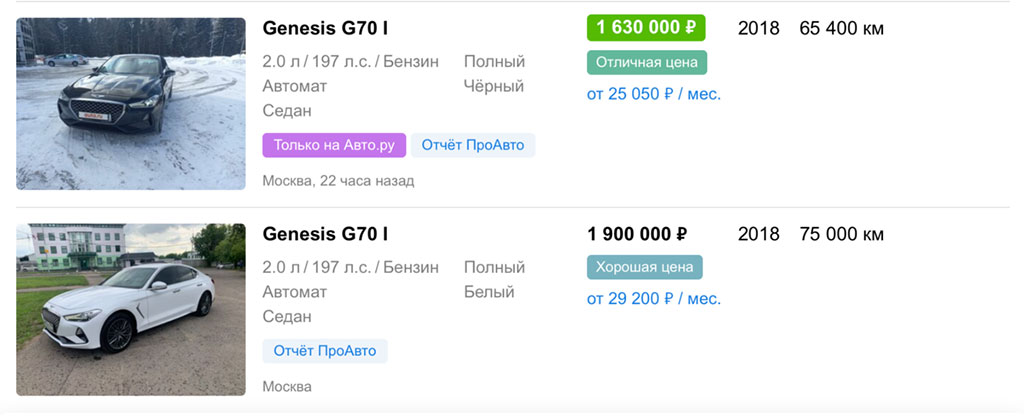Click the 1 900 000 ₽ price
This screenshot has width=1024, height=416.
(637, 234)
